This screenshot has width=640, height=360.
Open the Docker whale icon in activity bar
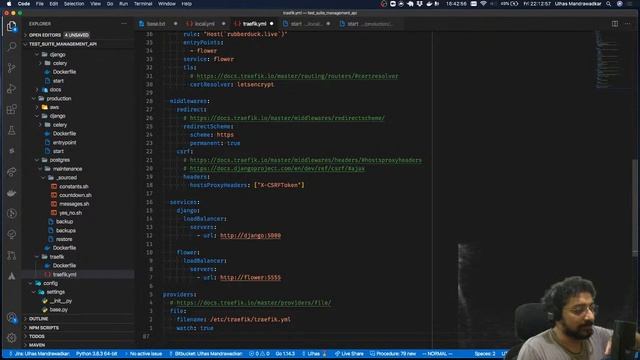tap(11, 193)
